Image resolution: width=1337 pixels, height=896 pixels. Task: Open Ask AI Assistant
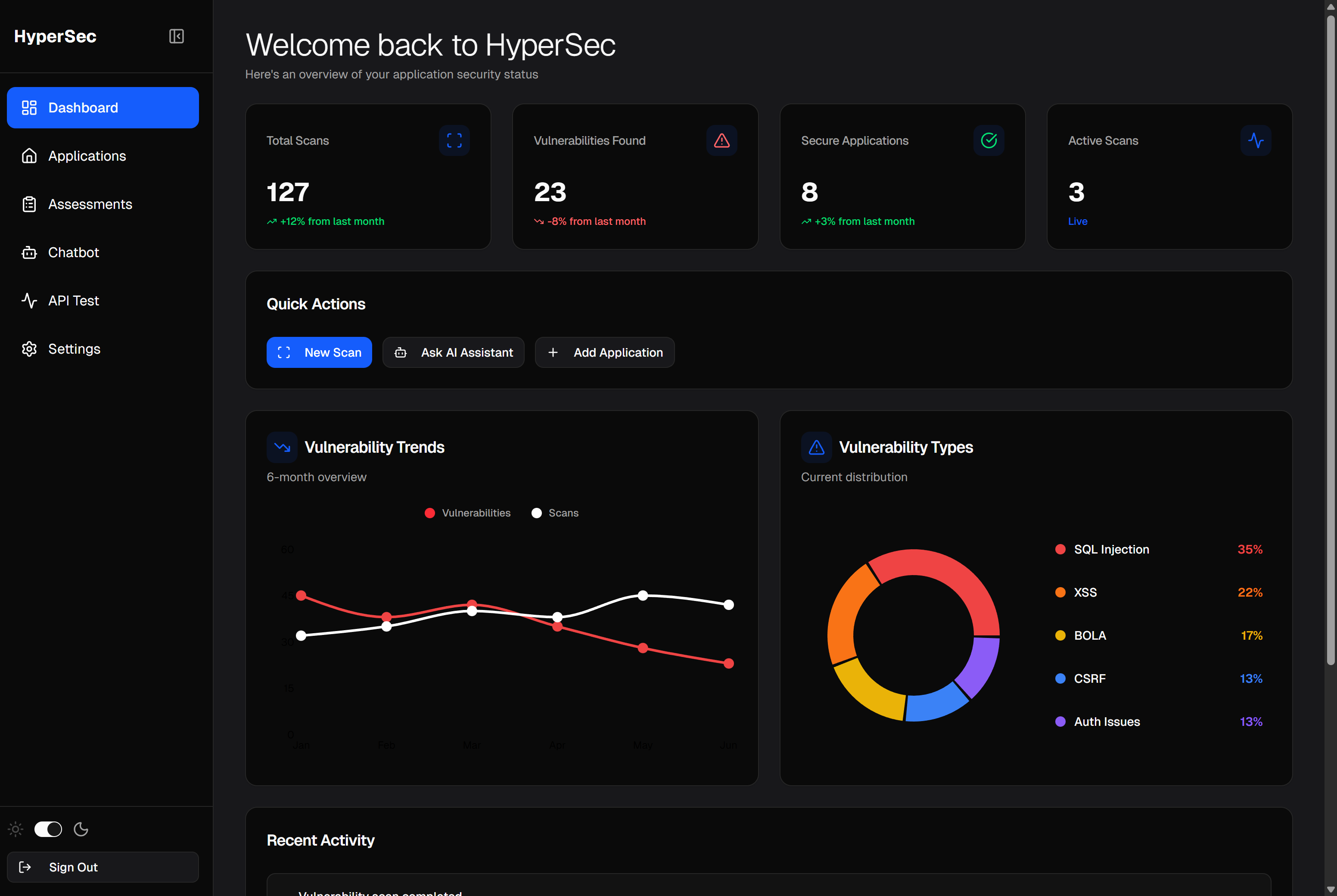point(453,352)
